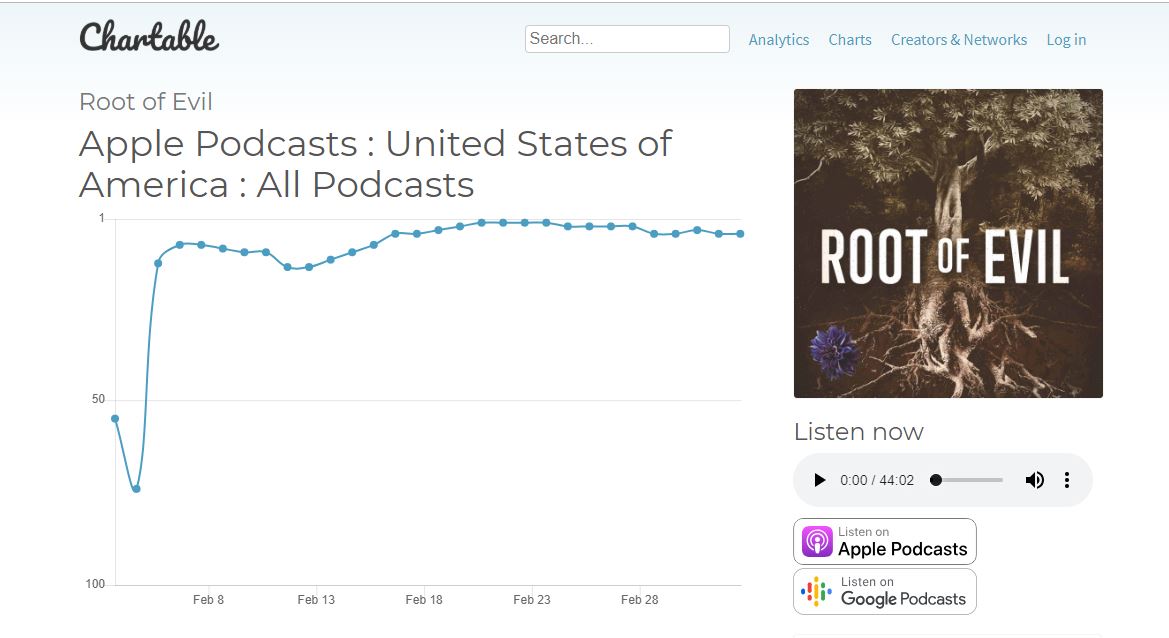Screen dimensions: 1169x638
Task: Visit Creators & Networks page
Action: point(958,40)
